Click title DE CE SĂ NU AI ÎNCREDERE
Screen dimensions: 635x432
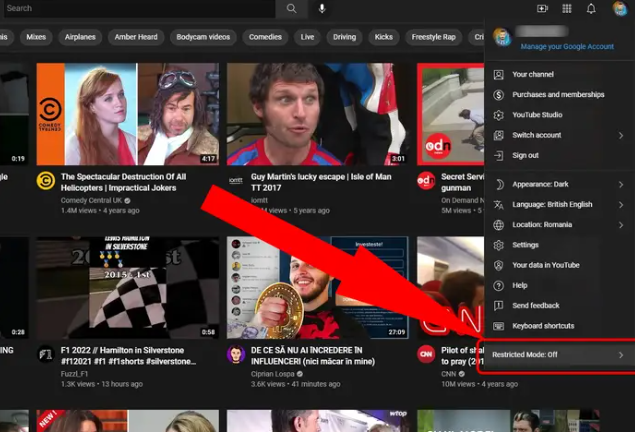(313, 356)
